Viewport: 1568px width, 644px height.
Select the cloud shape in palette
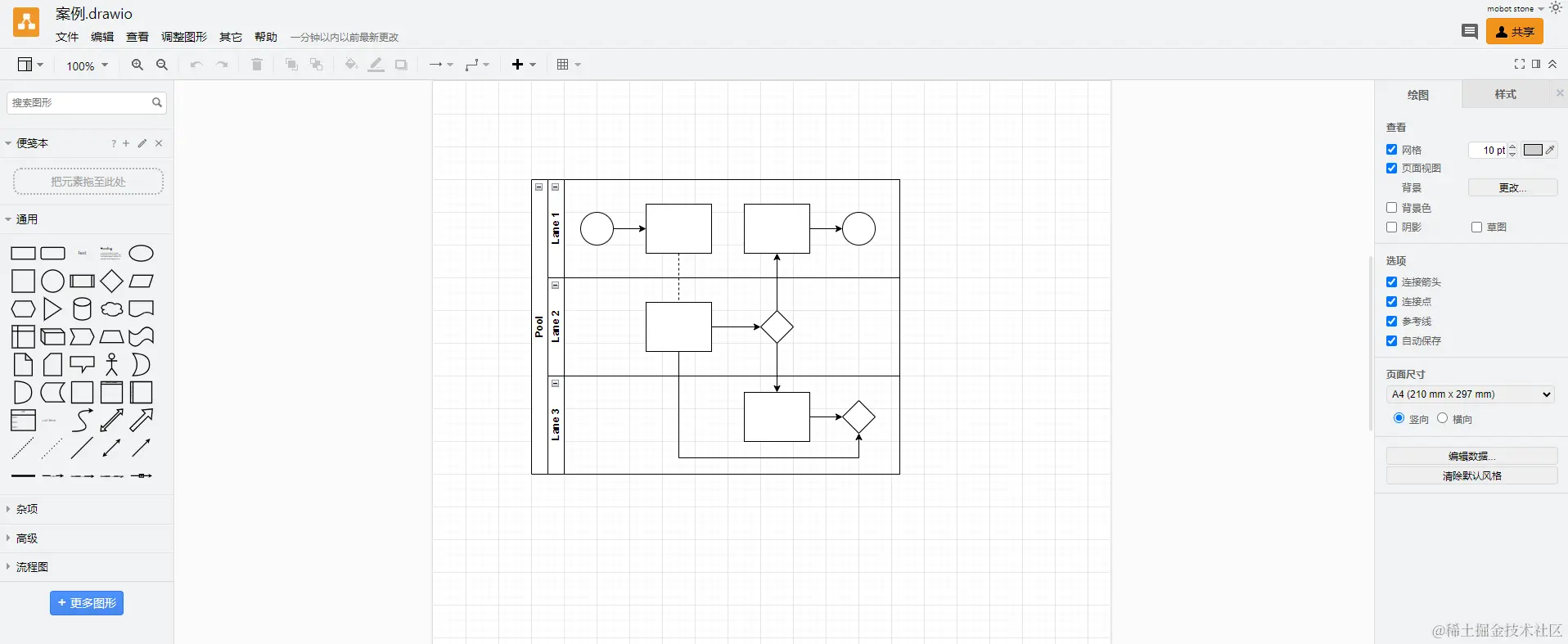pos(112,309)
